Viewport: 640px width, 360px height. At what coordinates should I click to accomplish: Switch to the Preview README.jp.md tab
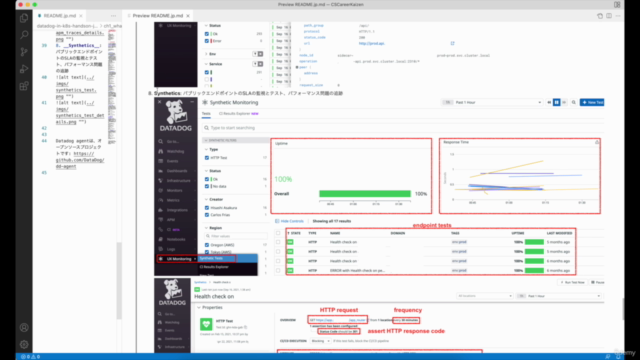tap(158, 16)
